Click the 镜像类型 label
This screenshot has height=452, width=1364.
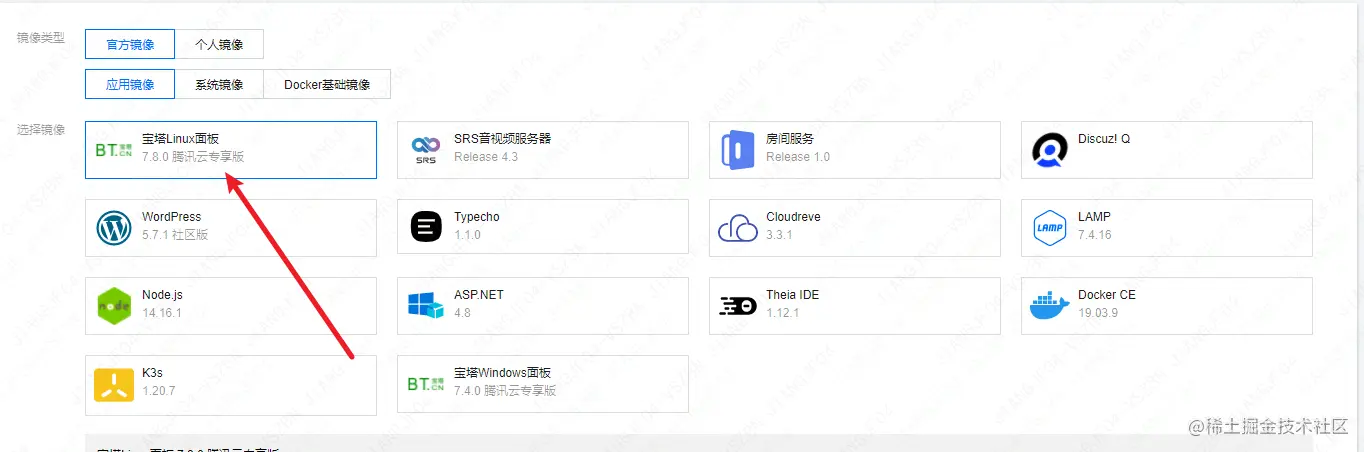pos(41,38)
